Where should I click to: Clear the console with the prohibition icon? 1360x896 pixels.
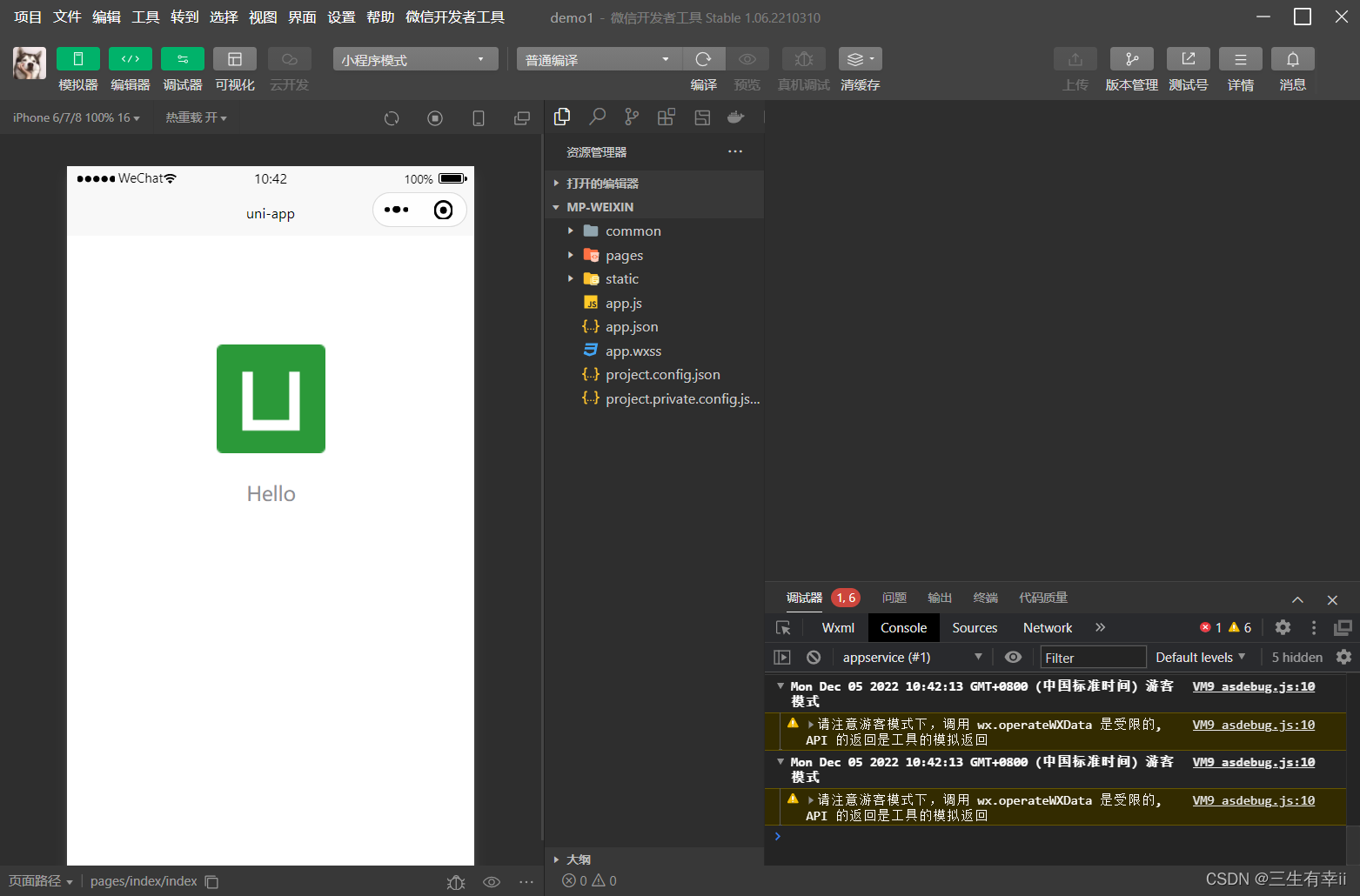(x=813, y=657)
